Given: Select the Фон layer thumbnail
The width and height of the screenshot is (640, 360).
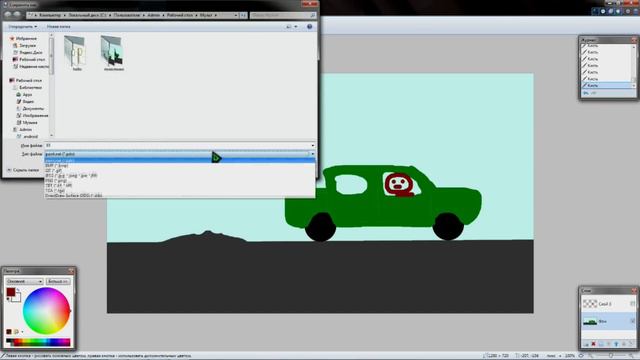Looking at the screenshot, I should 590,321.
